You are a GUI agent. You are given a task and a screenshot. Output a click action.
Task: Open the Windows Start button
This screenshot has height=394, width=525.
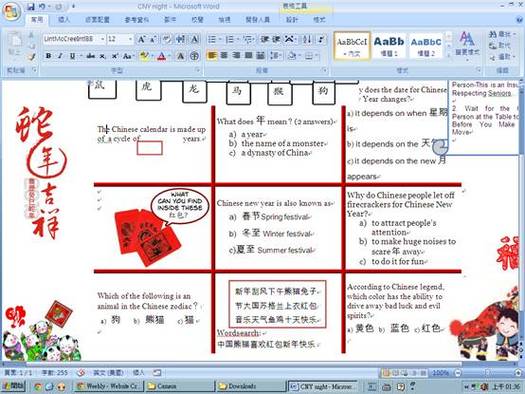coord(14,386)
